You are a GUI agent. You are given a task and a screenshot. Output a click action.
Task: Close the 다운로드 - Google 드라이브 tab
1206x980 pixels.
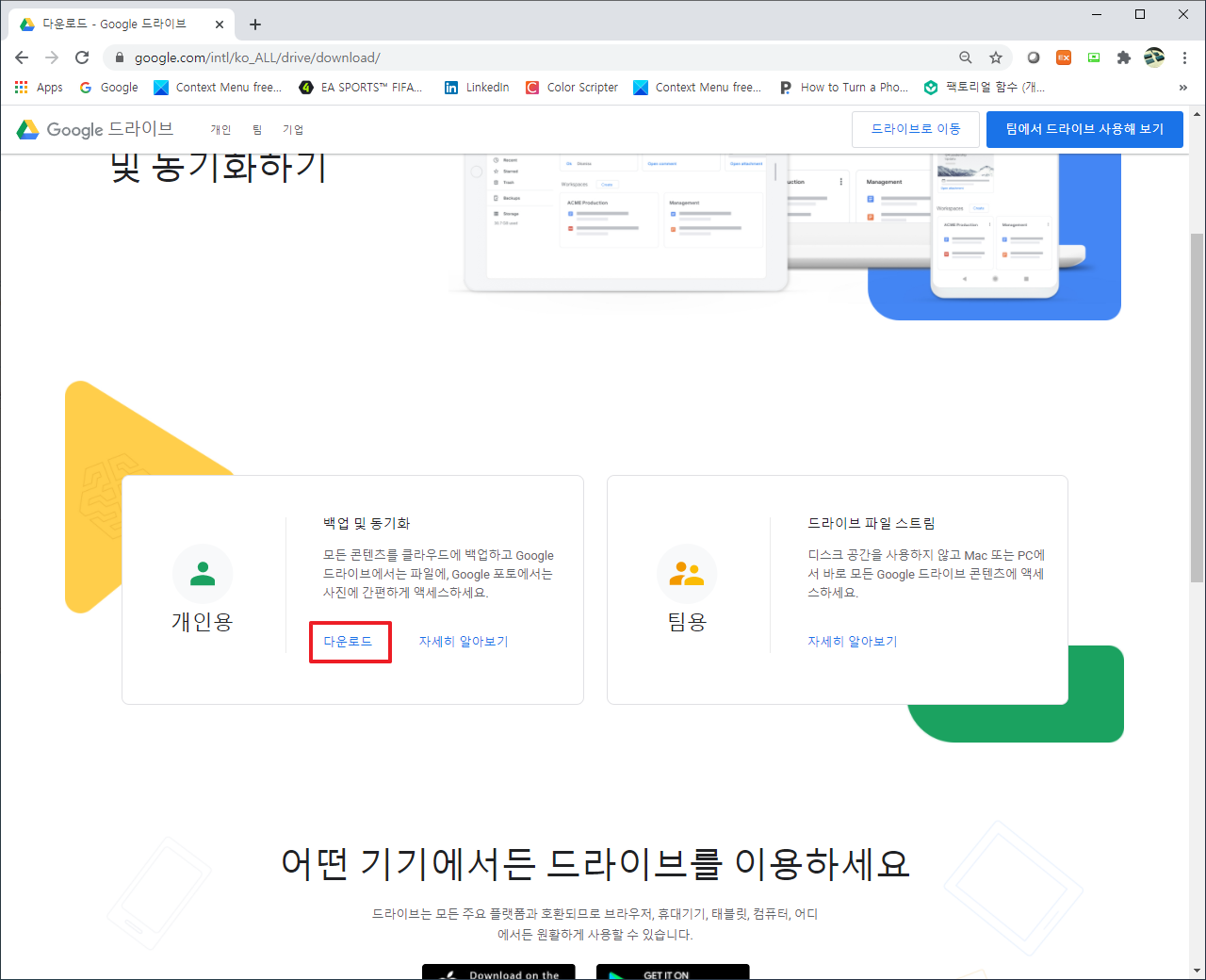point(220,24)
